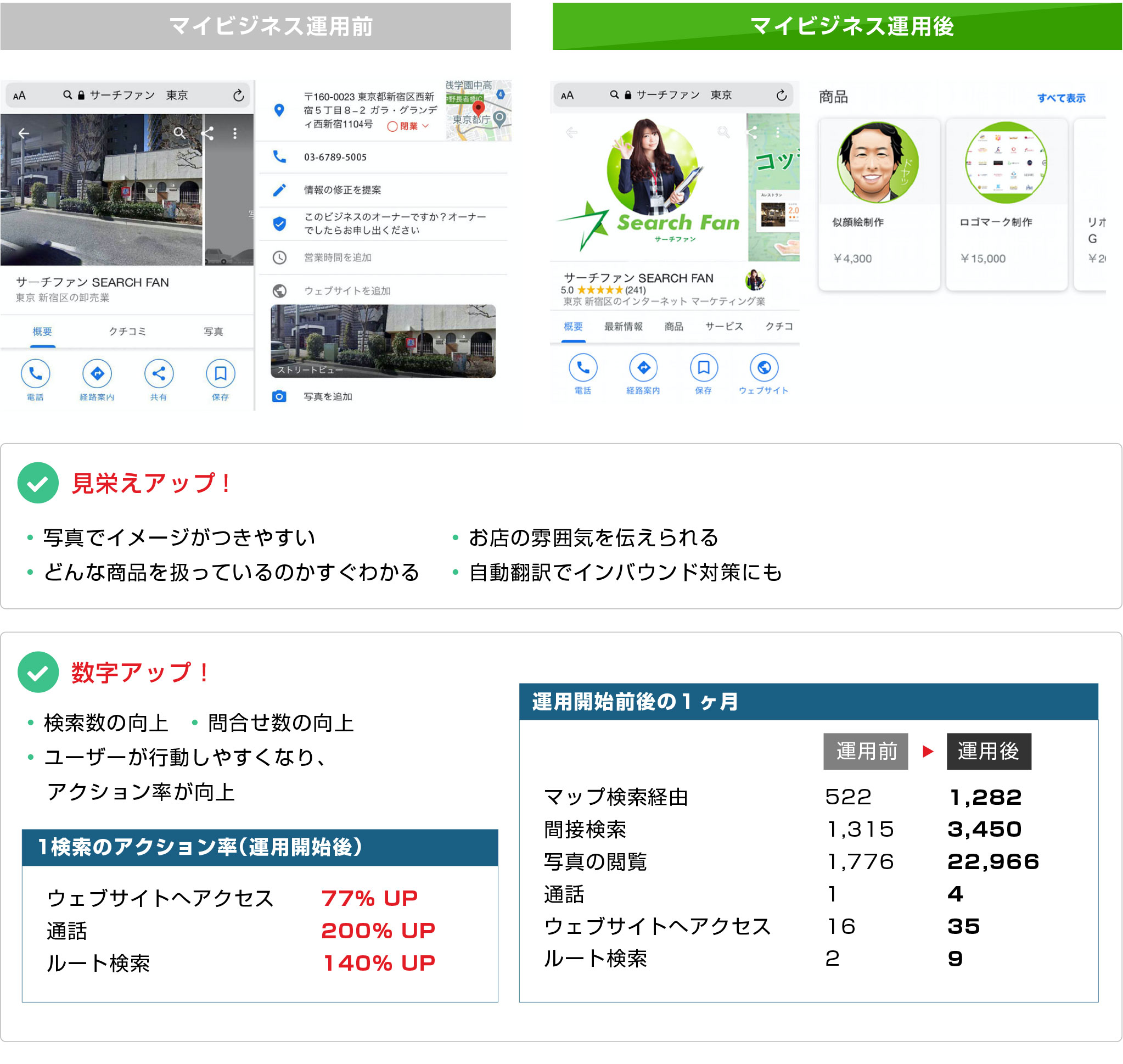The width and height of the screenshot is (1123, 1064).
Task: Select the サービス tab in the after panel
Action: point(724,326)
